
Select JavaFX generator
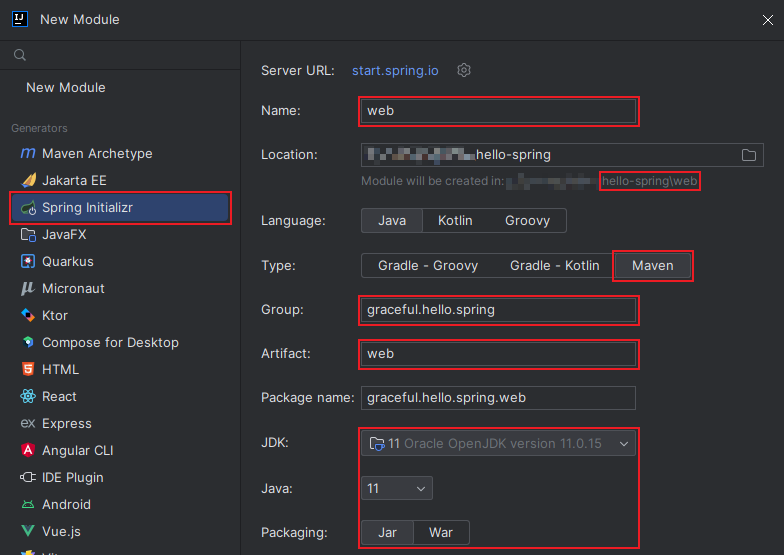tap(120, 234)
